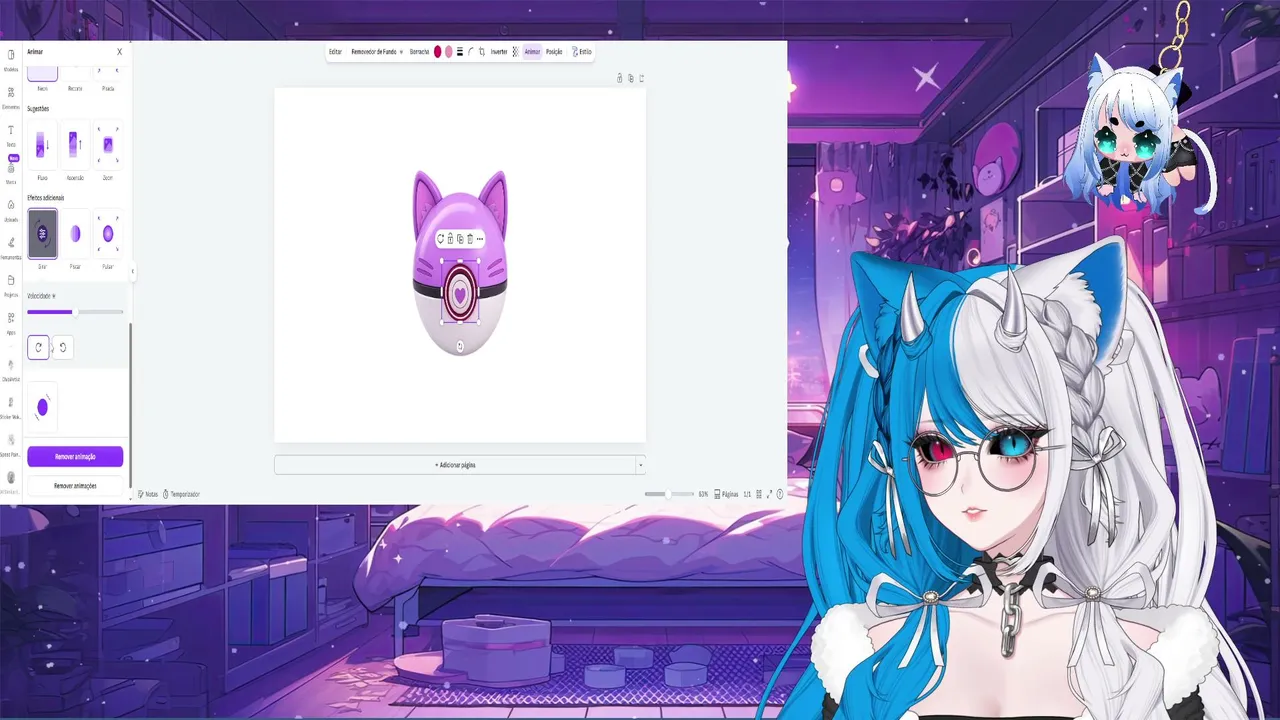
Task: Open Apps in the sidebar
Action: pyautogui.click(x=11, y=322)
